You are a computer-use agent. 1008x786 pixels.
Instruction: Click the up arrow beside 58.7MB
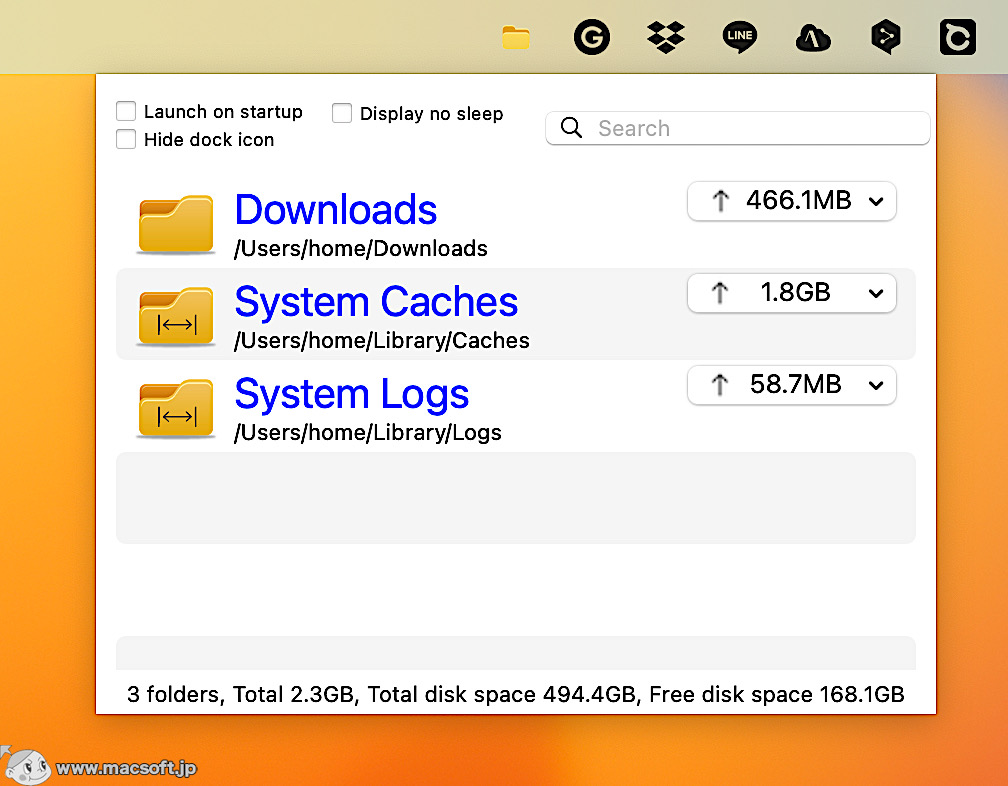[720, 385]
